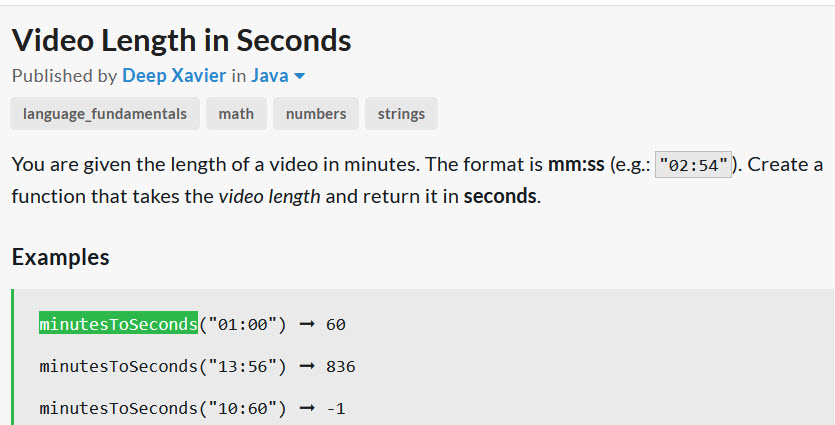Filter by language_fundamentals tag

105,113
